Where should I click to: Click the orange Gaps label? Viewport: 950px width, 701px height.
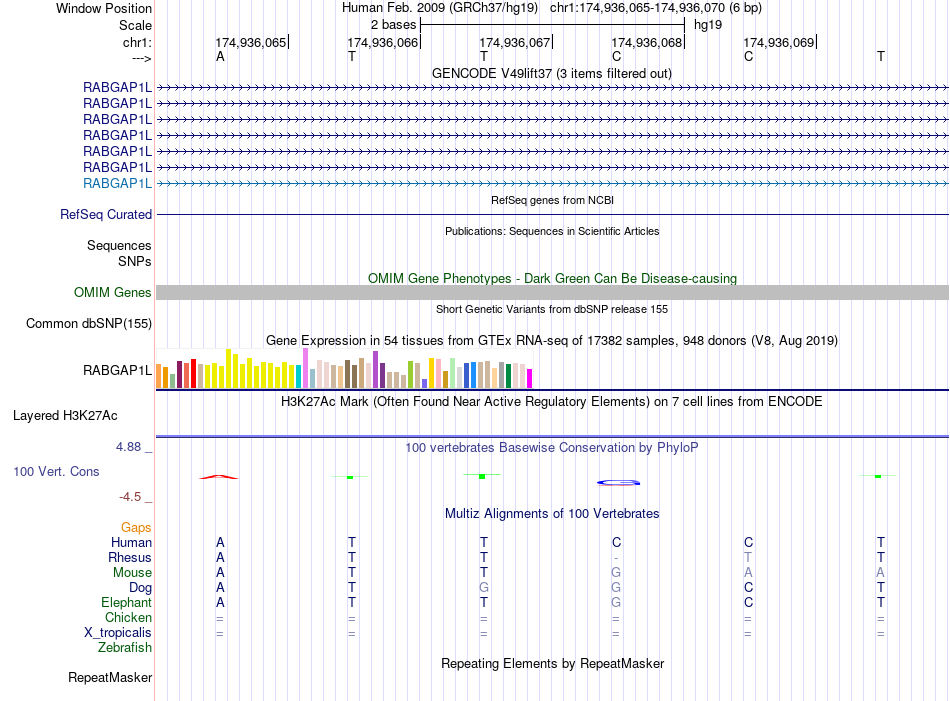click(x=136, y=528)
